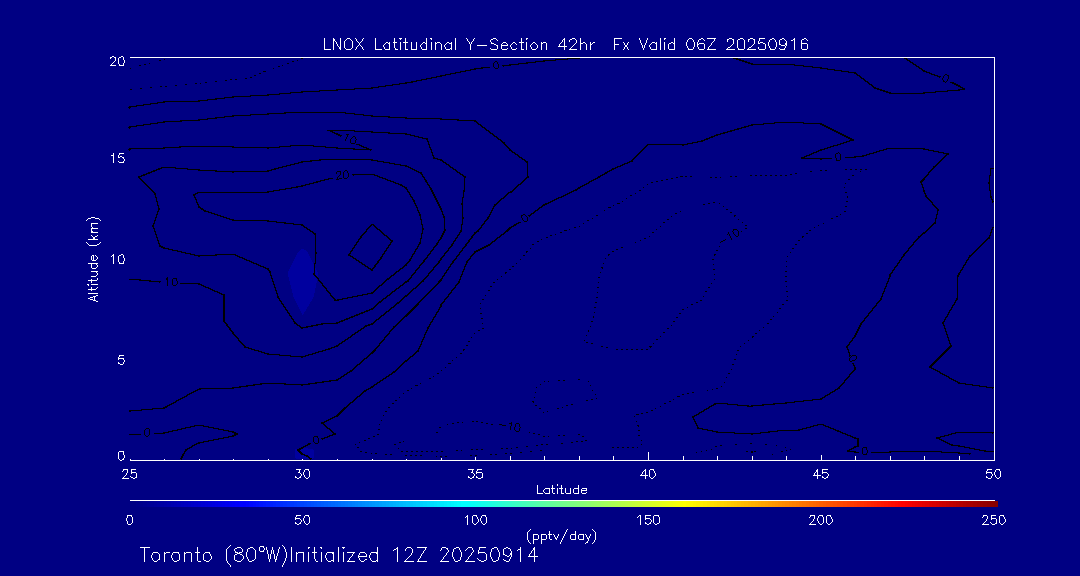The image size is (1080, 576).
Task: Click the Toronto (80°W) Initialized caption text
Action: pyautogui.click(x=338, y=555)
